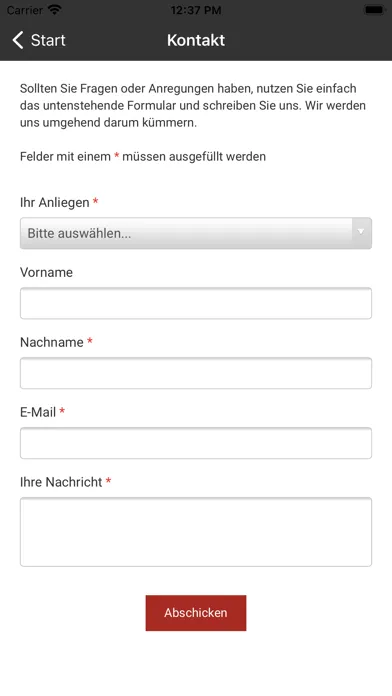Image resolution: width=392 pixels, height=696 pixels.
Task: Tap the Wi-Fi signal icon in status bar
Action: pos(55,10)
